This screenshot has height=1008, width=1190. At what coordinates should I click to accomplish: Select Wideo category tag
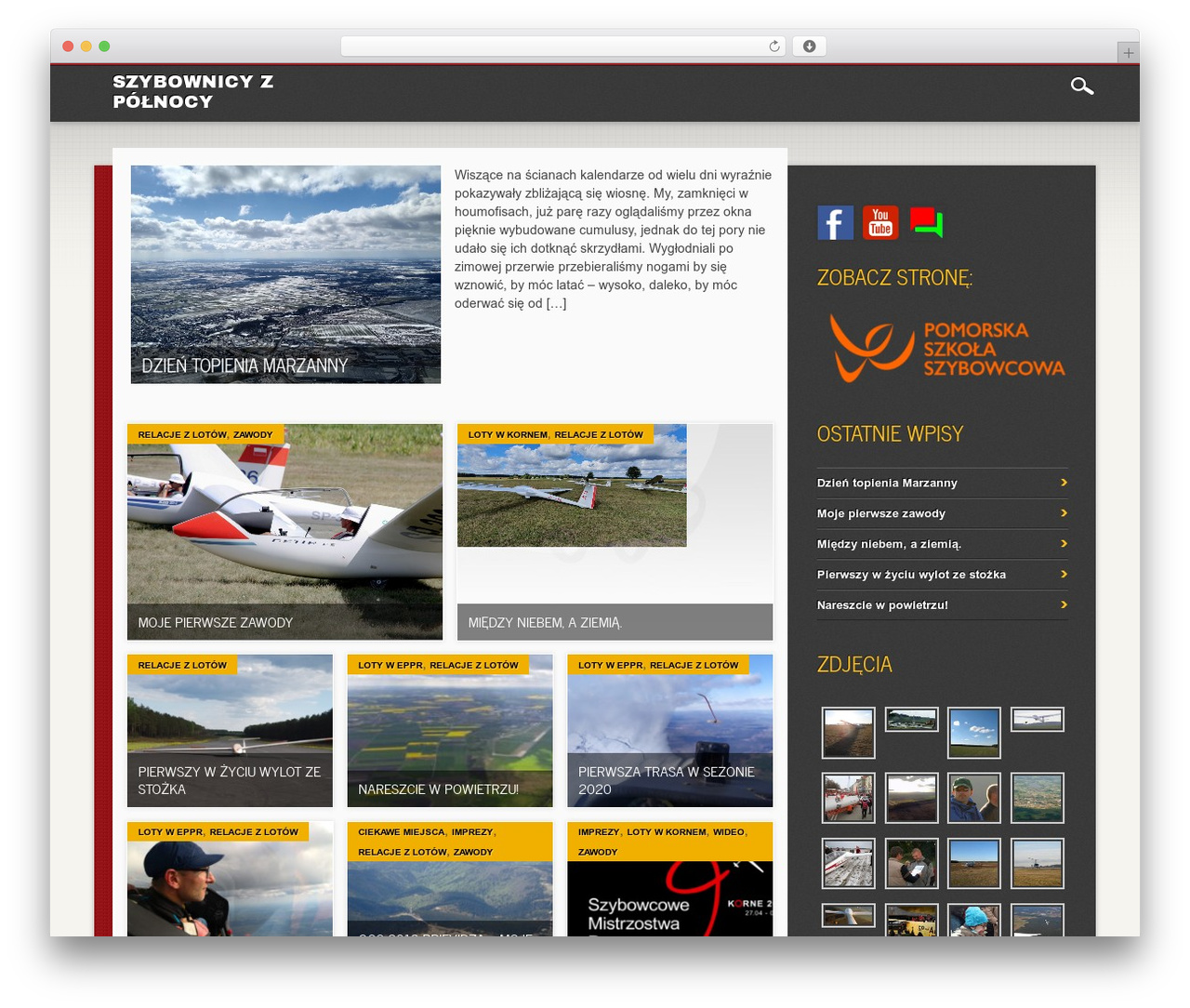coord(729,832)
